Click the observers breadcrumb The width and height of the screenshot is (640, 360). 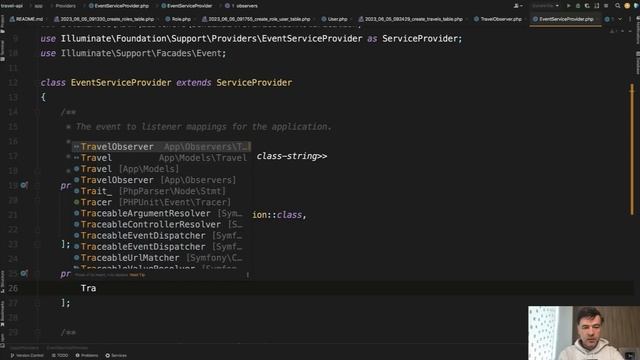tap(241, 6)
